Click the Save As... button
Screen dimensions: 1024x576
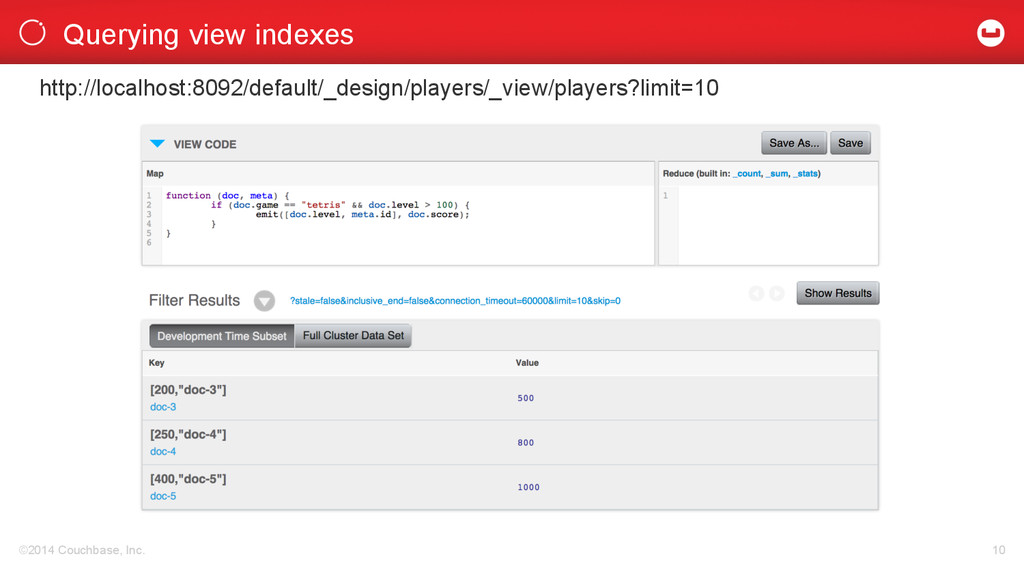[793, 143]
